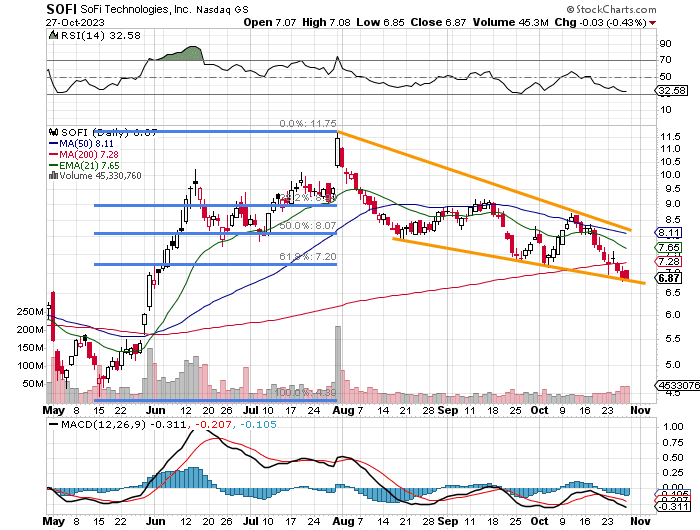Select the MA(200) 7.28 legend entry

pyautogui.click(x=87, y=153)
